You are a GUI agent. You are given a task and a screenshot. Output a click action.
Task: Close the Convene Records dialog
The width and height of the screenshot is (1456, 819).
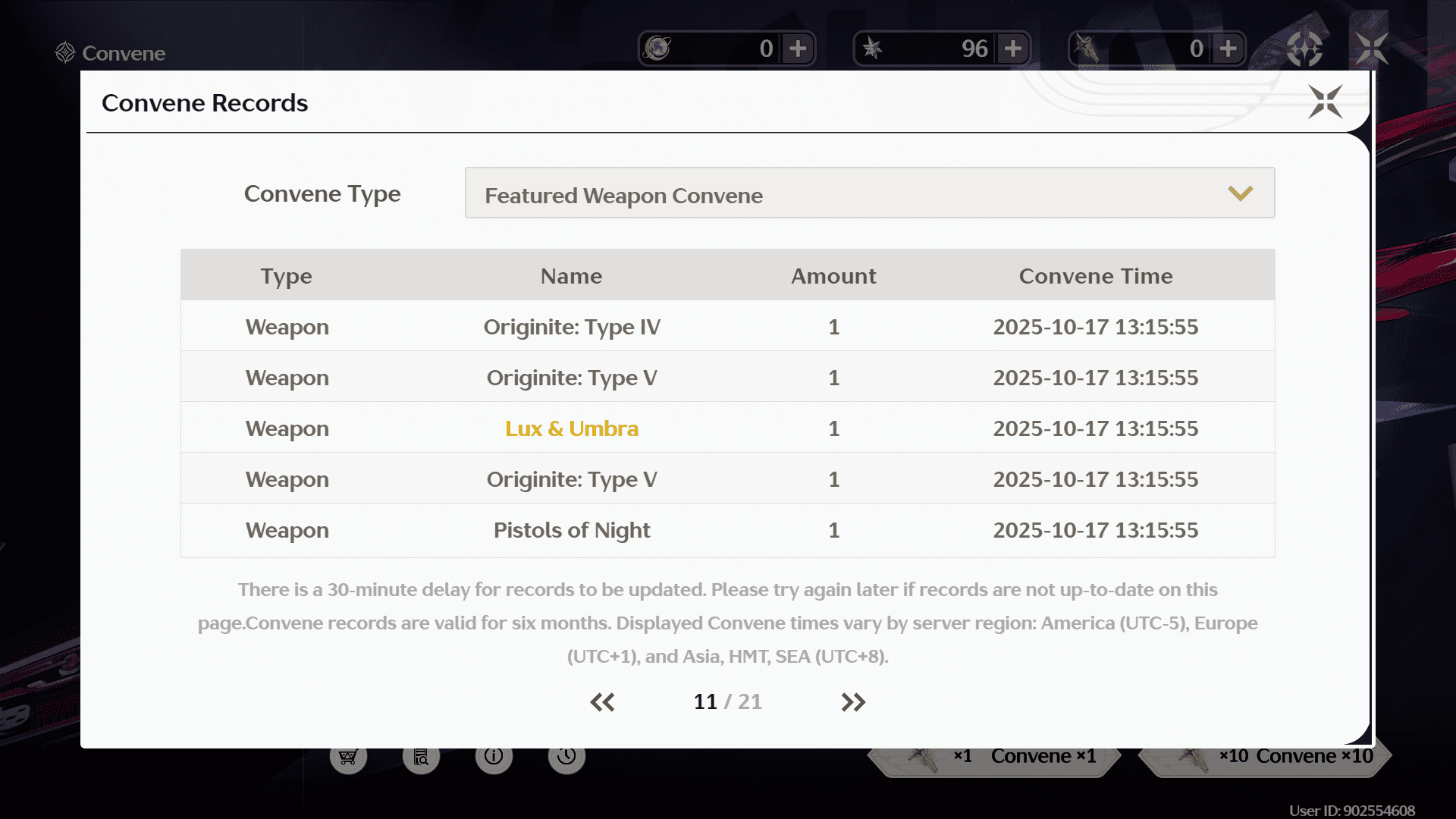tap(1325, 102)
